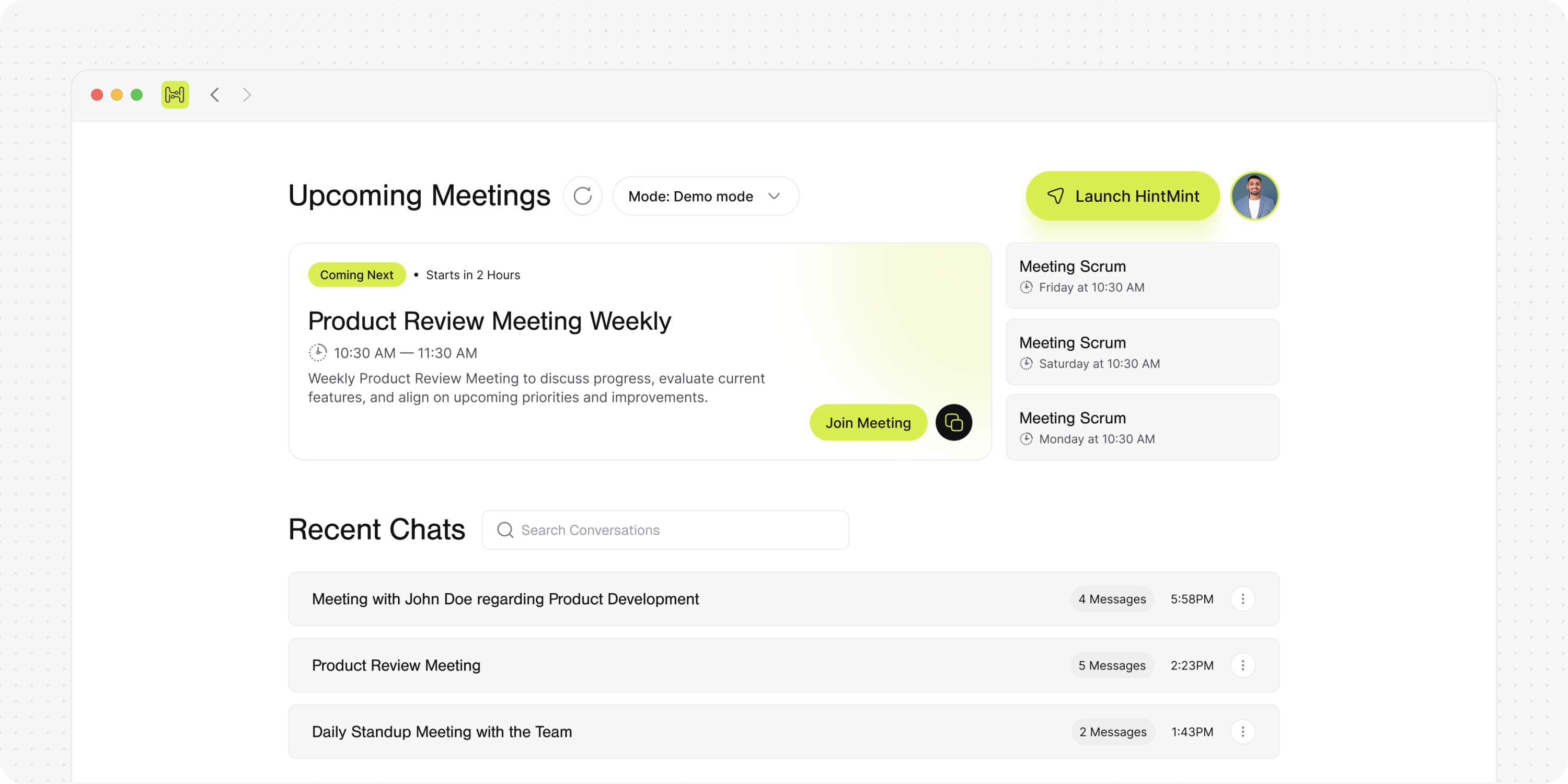The width and height of the screenshot is (1568, 784).
Task: Refresh the upcoming meetings list
Action: pos(583,196)
